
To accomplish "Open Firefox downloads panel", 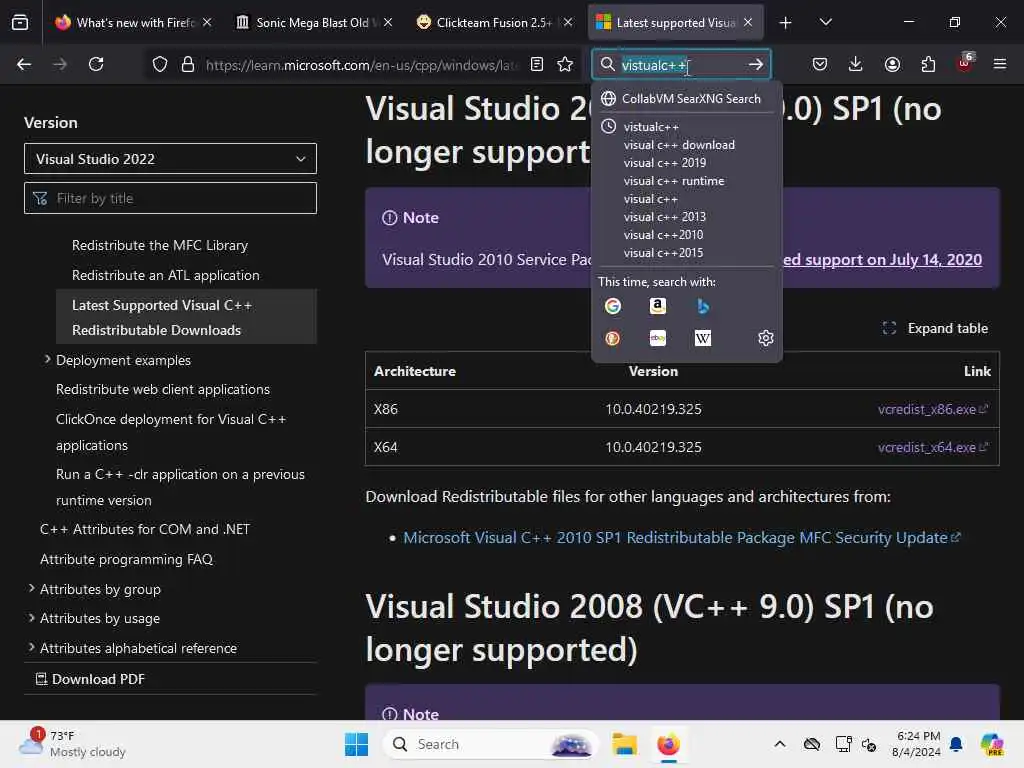I will tap(856, 64).
